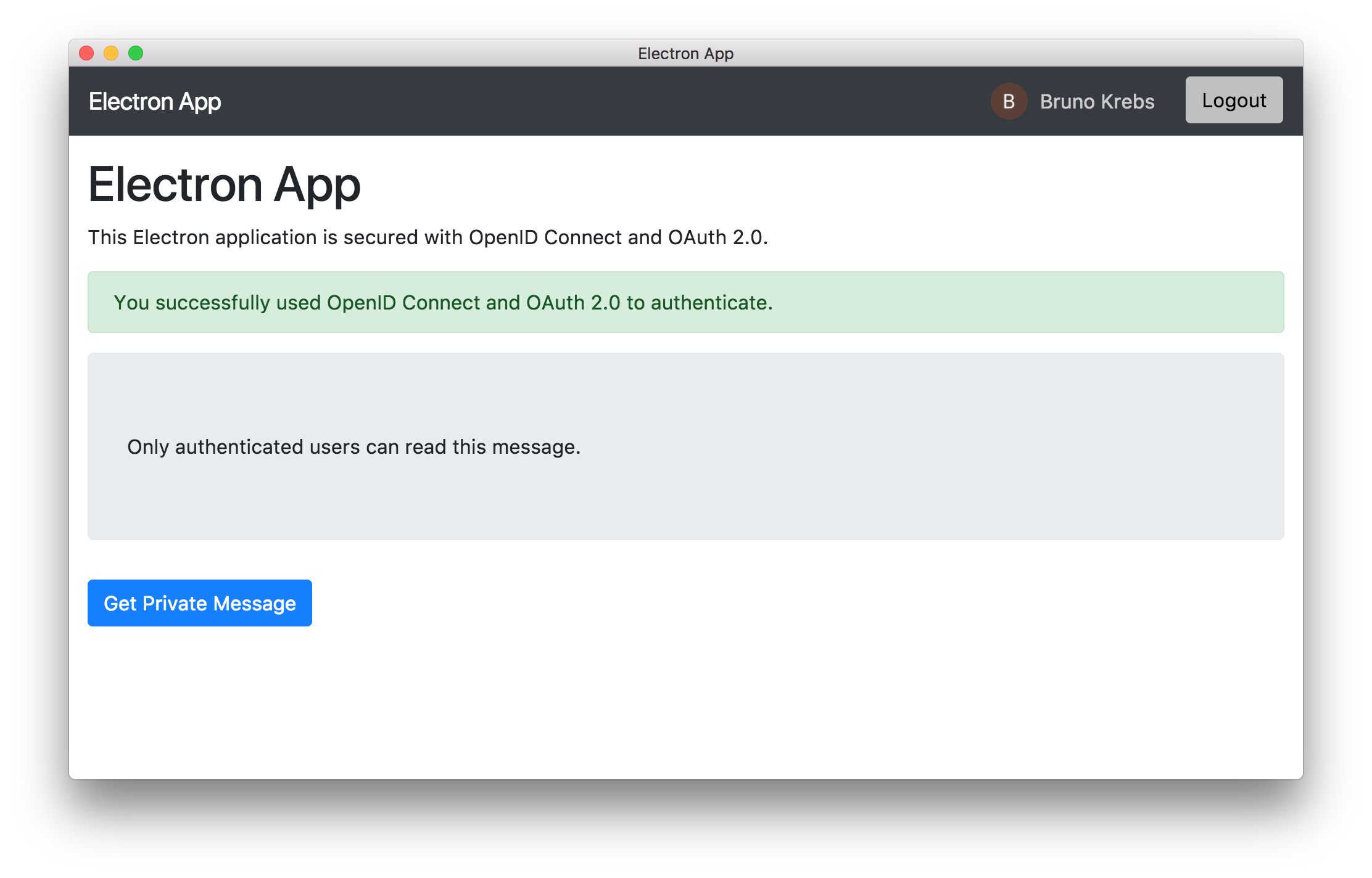Click the Bruno Krebs avatar icon
The width and height of the screenshot is (1372, 878).
tap(1009, 101)
